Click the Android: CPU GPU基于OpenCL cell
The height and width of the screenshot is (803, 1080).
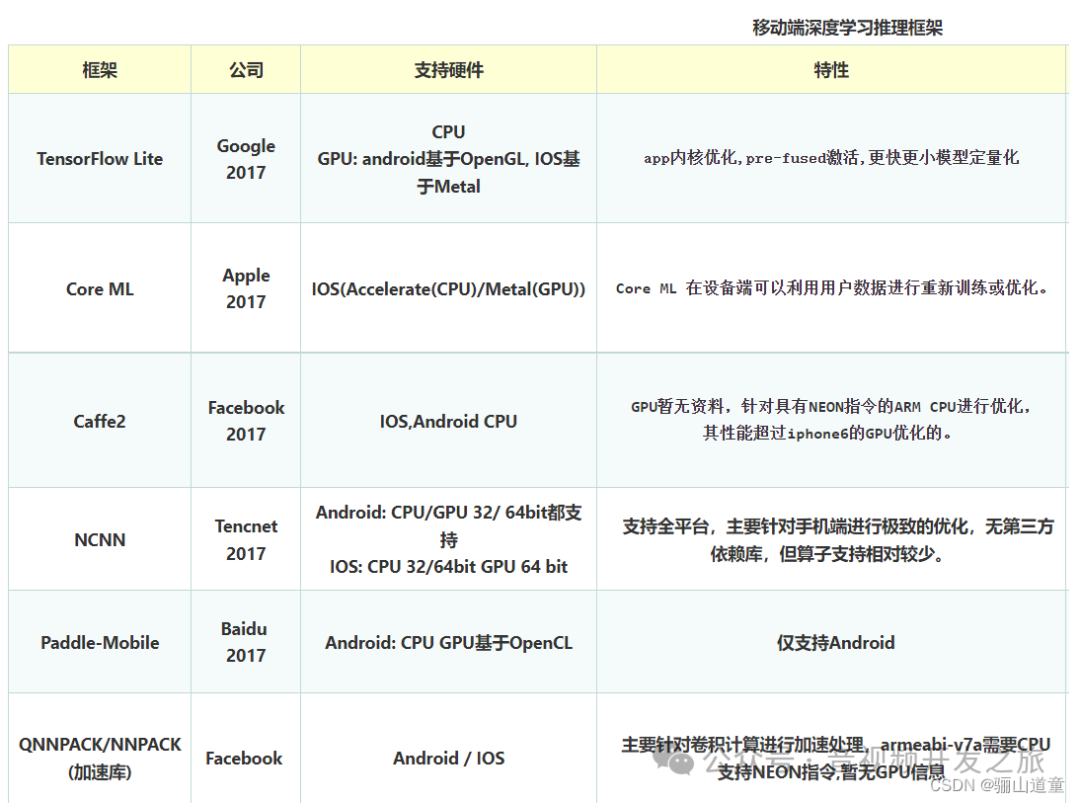[448, 643]
